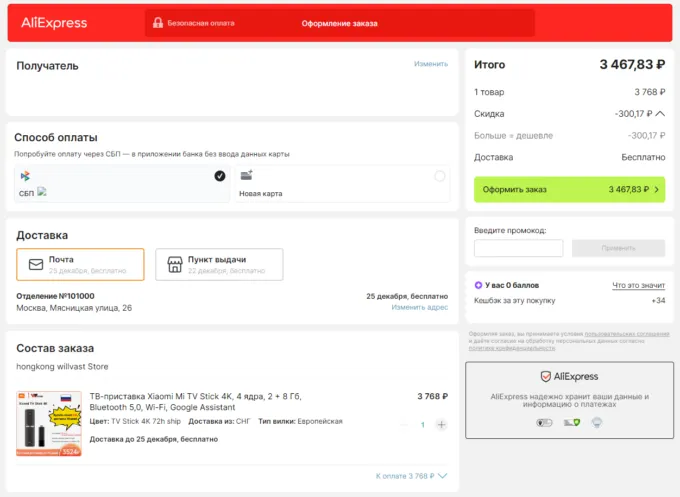Image resolution: width=680 pixels, height=497 pixels.
Task: Click the СБП payment logo icon
Action: click(x=25, y=177)
